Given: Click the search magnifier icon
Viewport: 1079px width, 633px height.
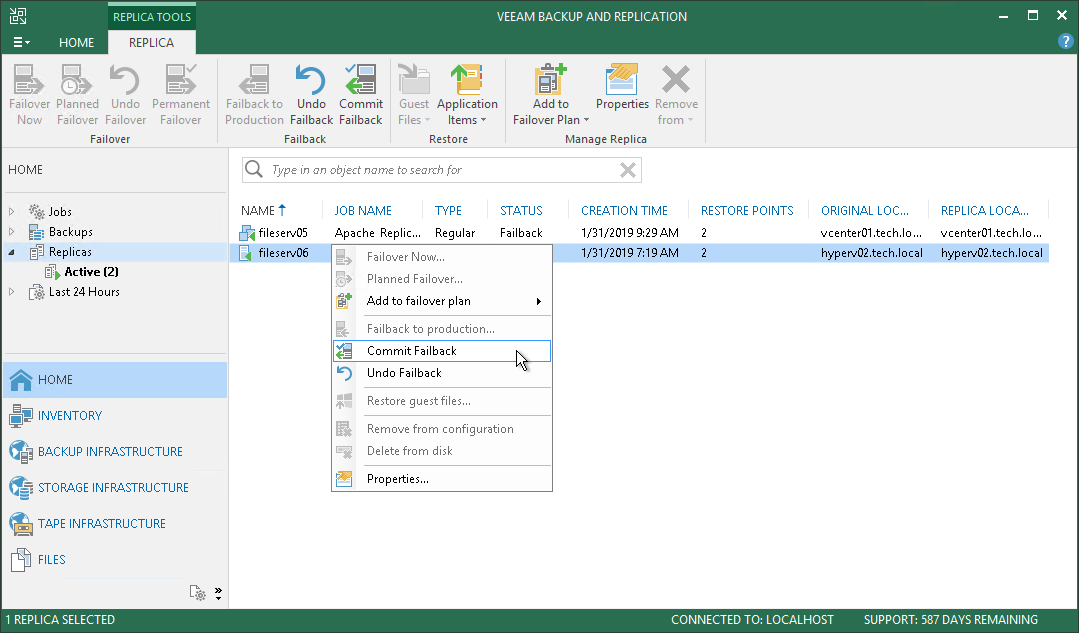Looking at the screenshot, I should tap(254, 169).
